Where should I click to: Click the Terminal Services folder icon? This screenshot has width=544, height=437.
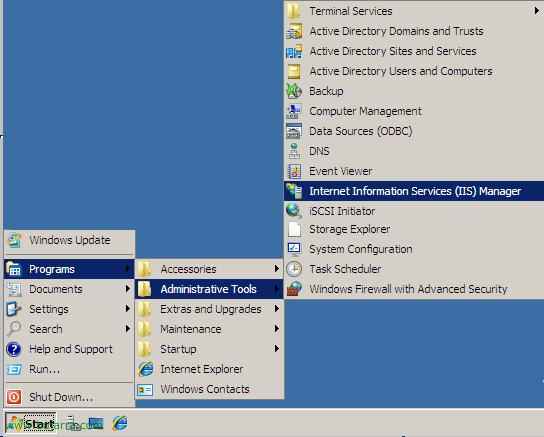point(294,11)
